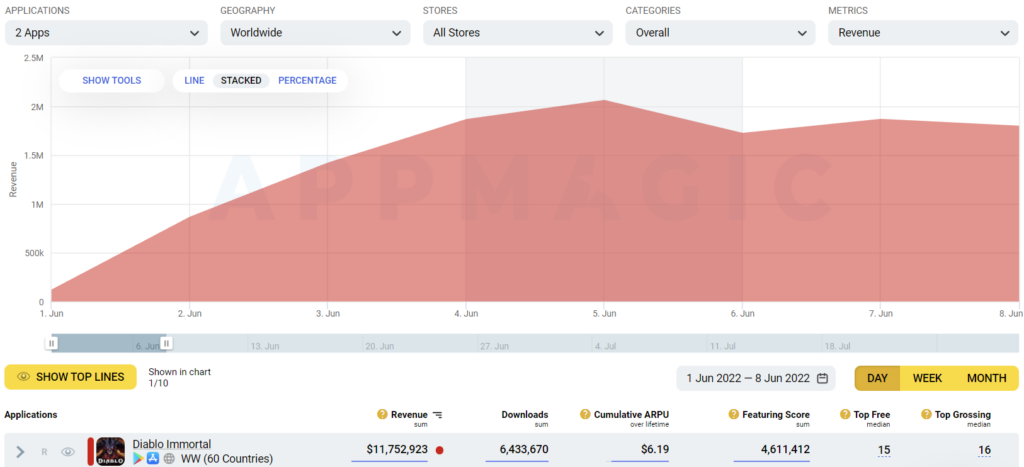This screenshot has width=1024, height=467.
Task: Click the Revenue column help icon
Action: [x=382, y=415]
